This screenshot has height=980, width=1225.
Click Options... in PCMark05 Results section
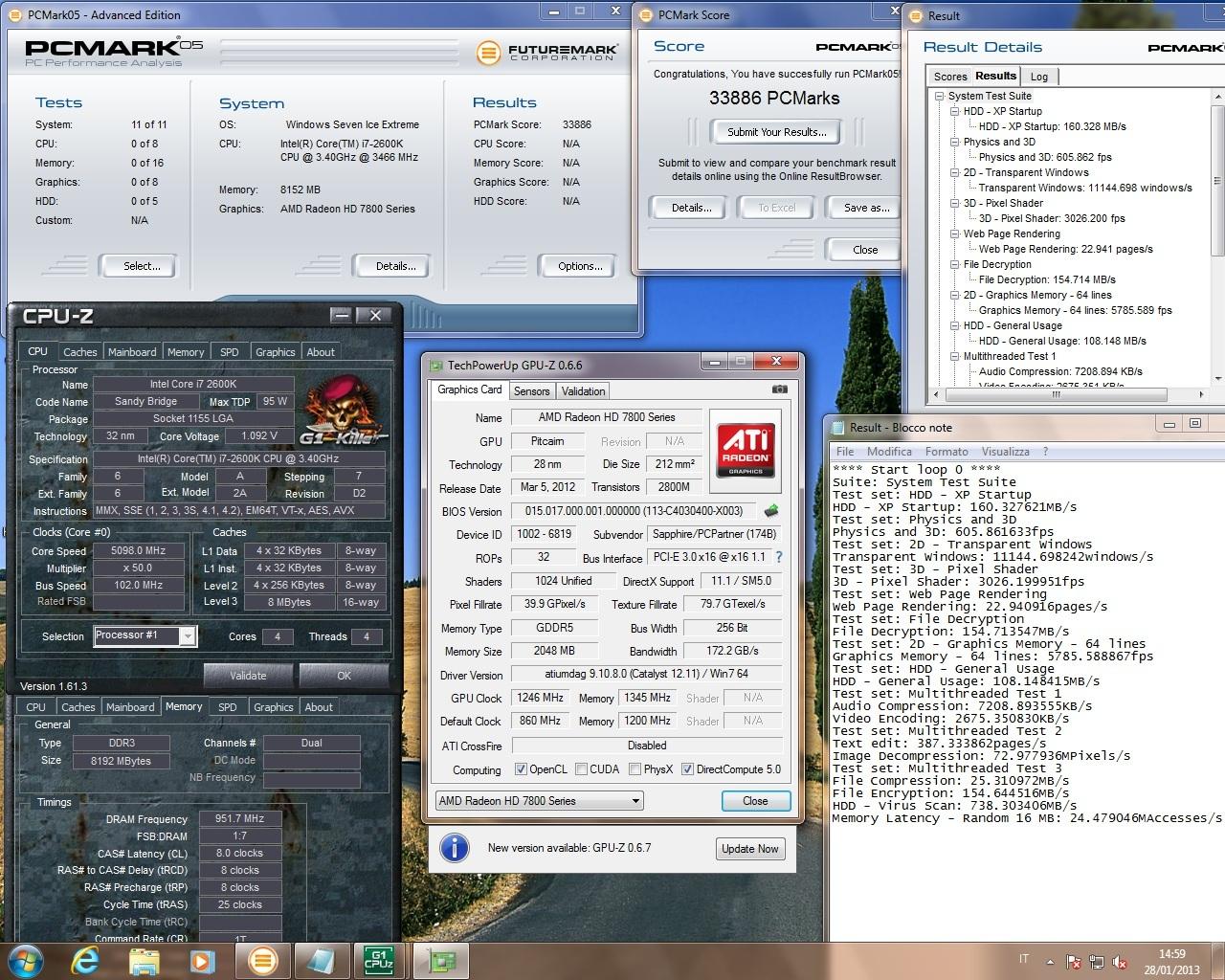point(580,266)
